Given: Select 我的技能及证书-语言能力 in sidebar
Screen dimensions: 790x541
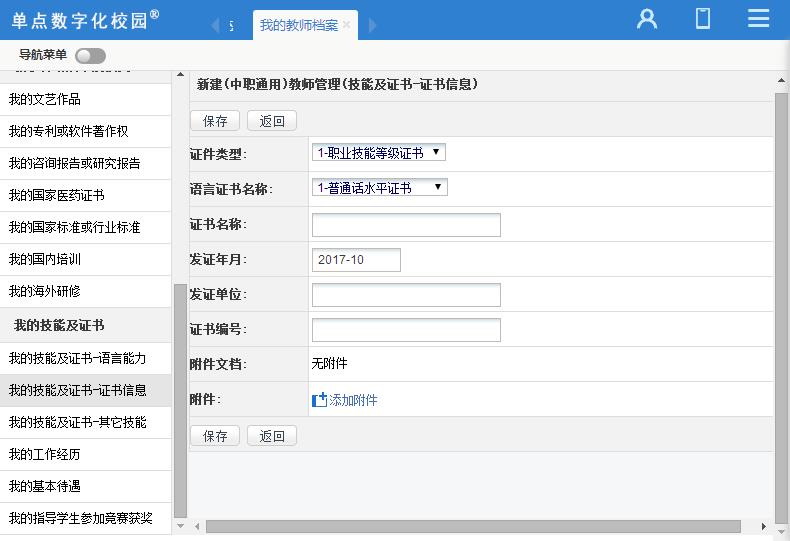Looking at the screenshot, I should pyautogui.click(x=77, y=358).
